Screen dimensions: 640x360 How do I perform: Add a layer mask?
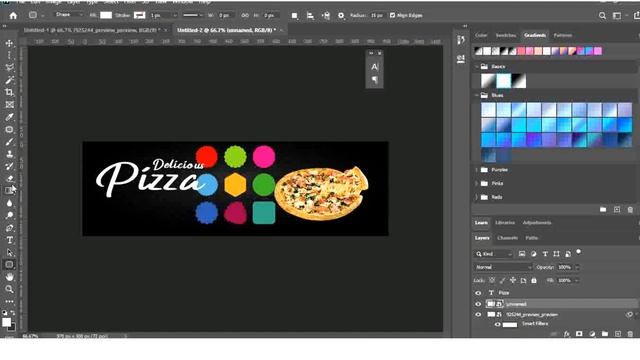(579, 334)
